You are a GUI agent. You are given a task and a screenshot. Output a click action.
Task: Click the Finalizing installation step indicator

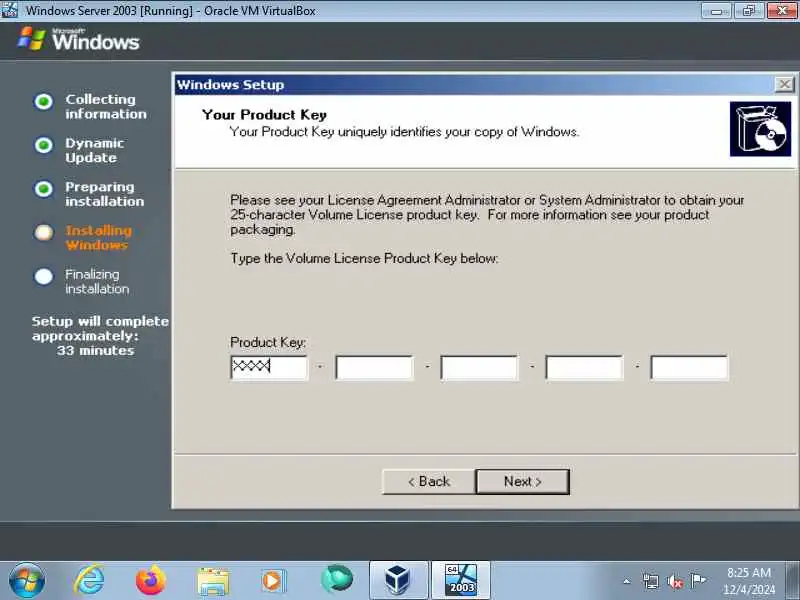[x=44, y=277]
